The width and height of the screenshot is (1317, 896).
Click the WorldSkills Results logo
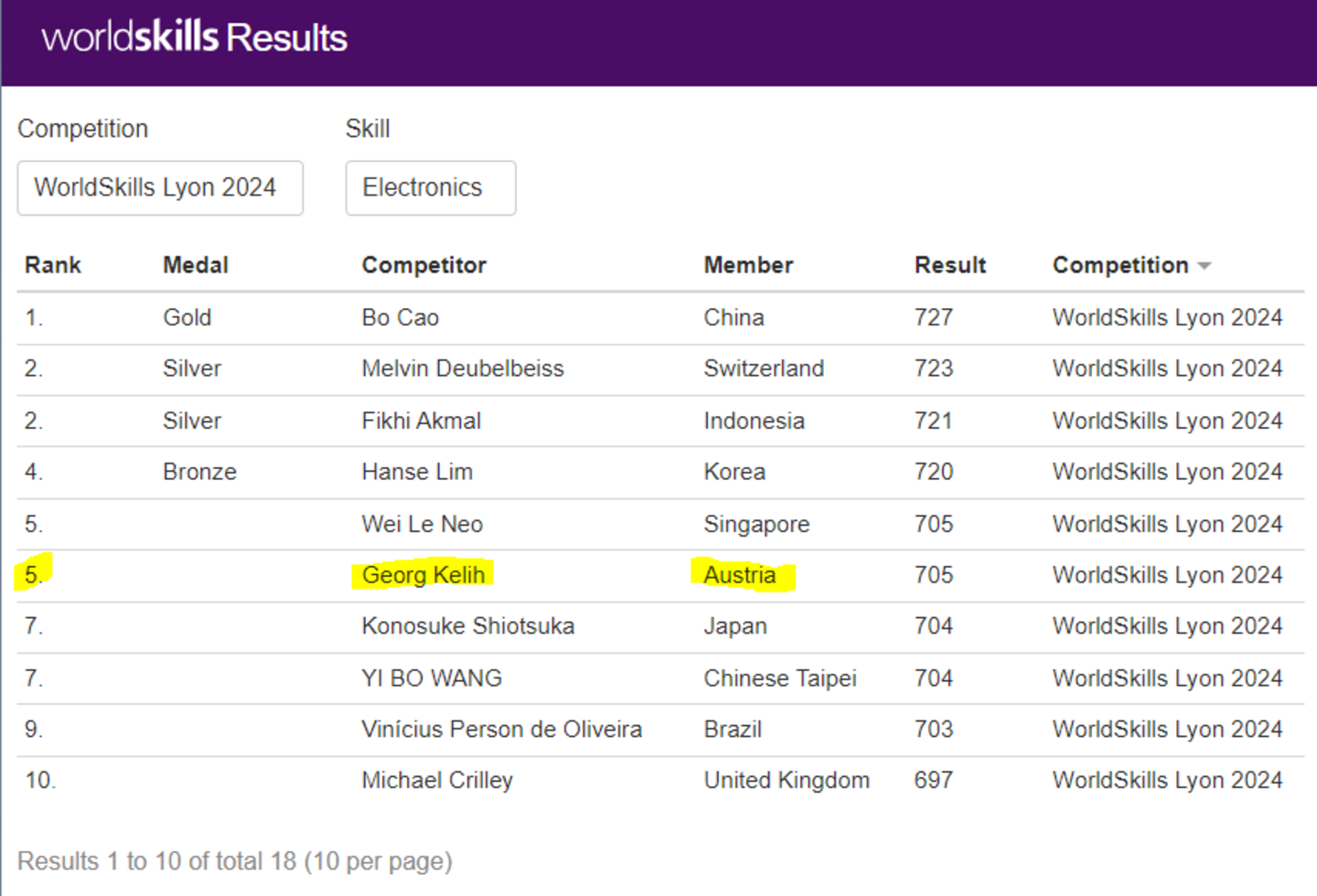click(194, 37)
